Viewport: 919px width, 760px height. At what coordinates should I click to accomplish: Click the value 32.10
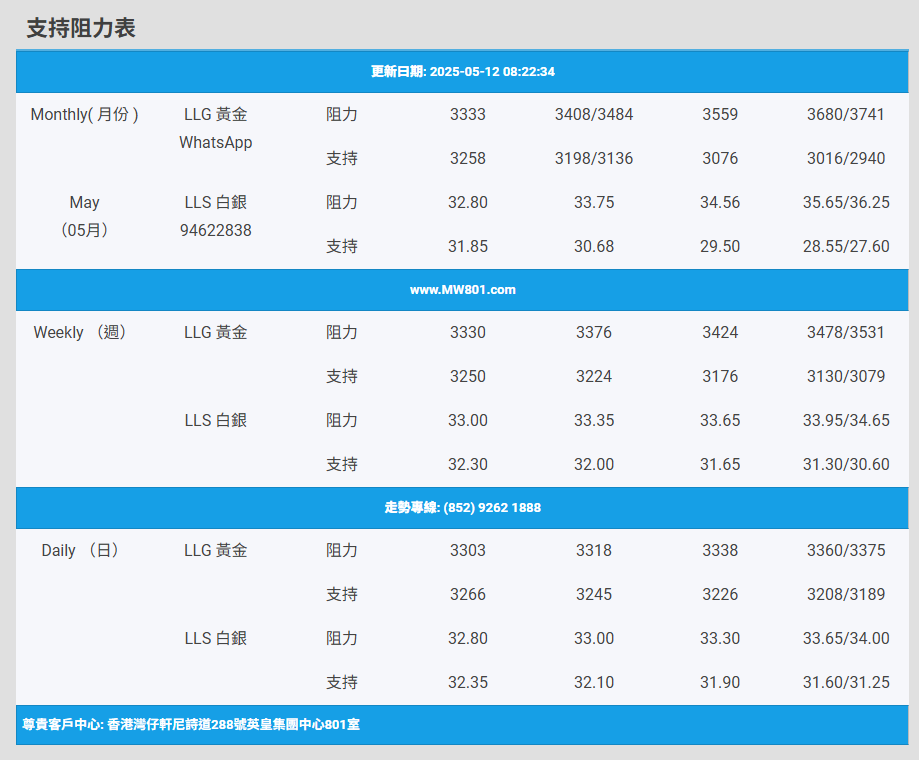[594, 682]
